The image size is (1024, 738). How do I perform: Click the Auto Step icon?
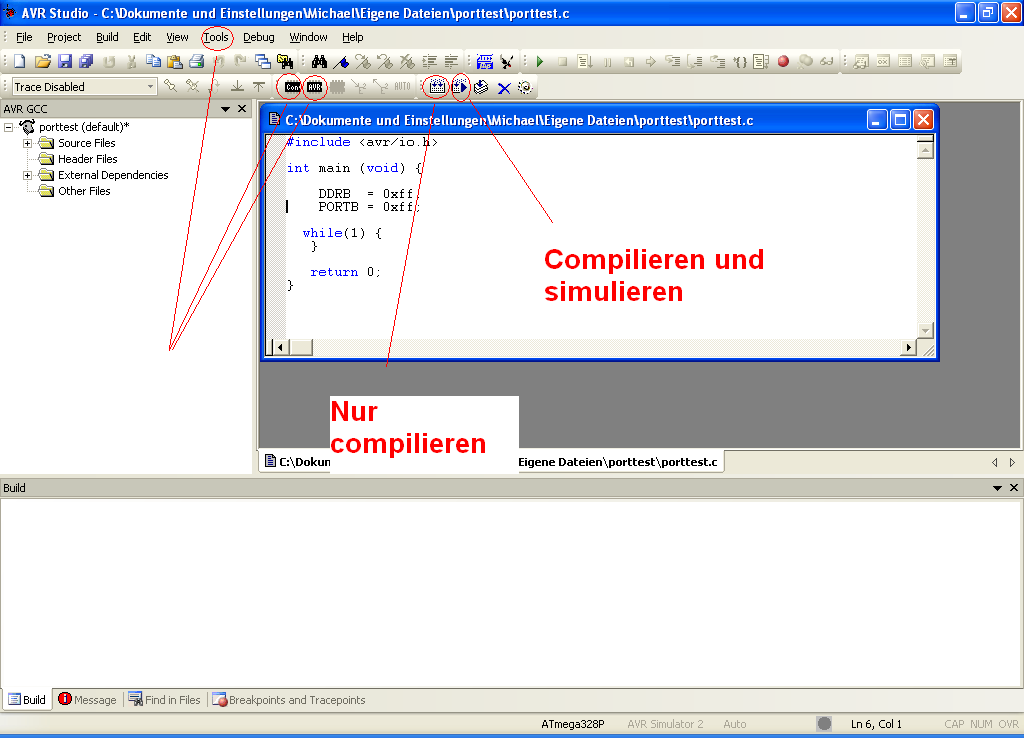click(761, 61)
